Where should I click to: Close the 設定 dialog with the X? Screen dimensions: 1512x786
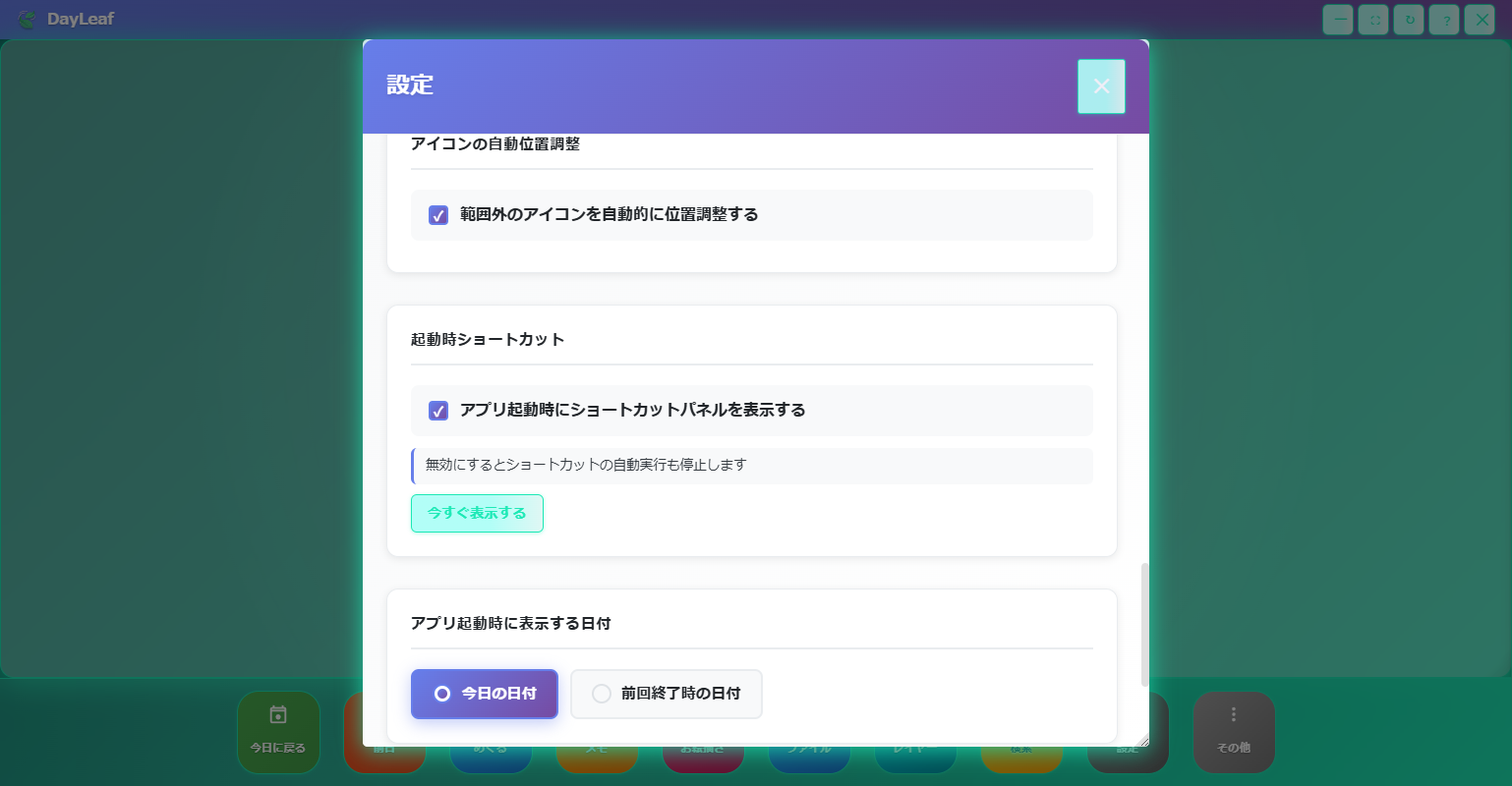(x=1101, y=86)
